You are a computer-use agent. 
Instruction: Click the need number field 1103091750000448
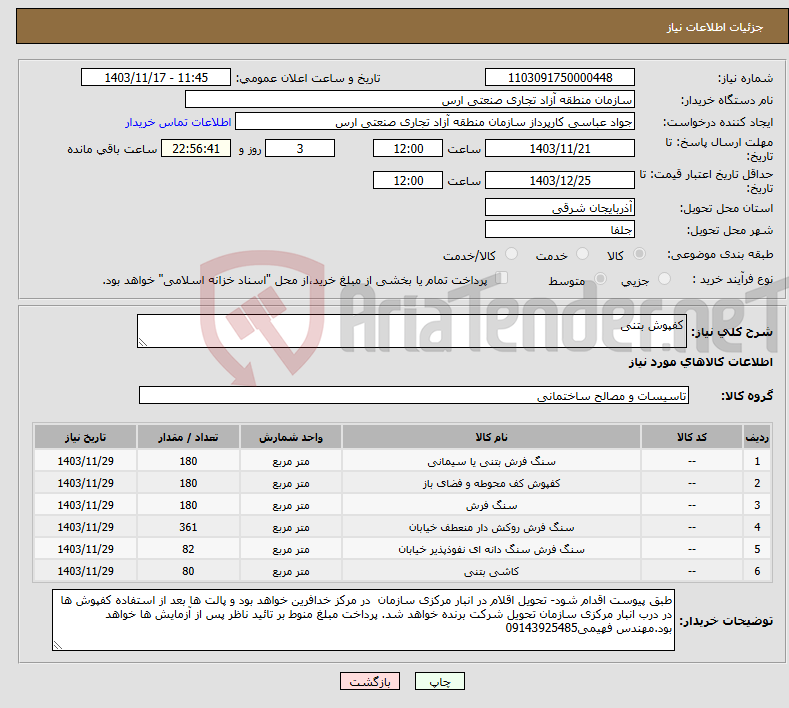pyautogui.click(x=560, y=77)
